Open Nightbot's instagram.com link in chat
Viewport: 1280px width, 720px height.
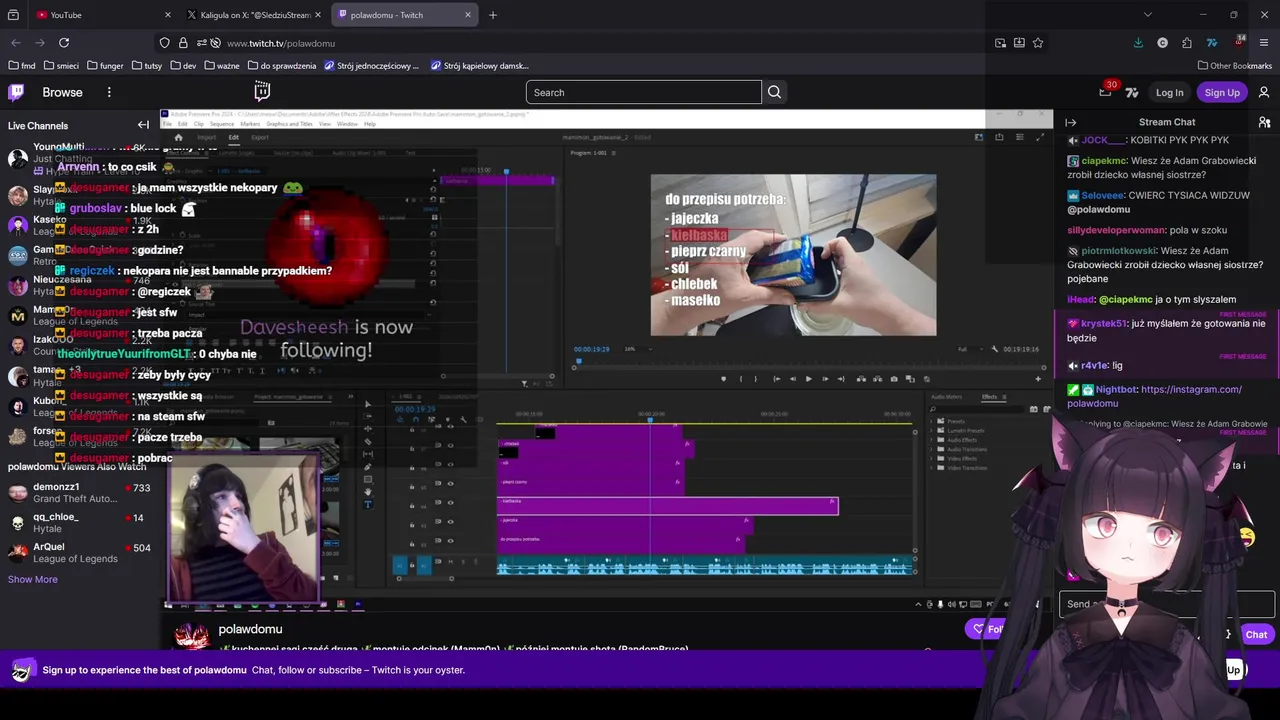point(1155,396)
